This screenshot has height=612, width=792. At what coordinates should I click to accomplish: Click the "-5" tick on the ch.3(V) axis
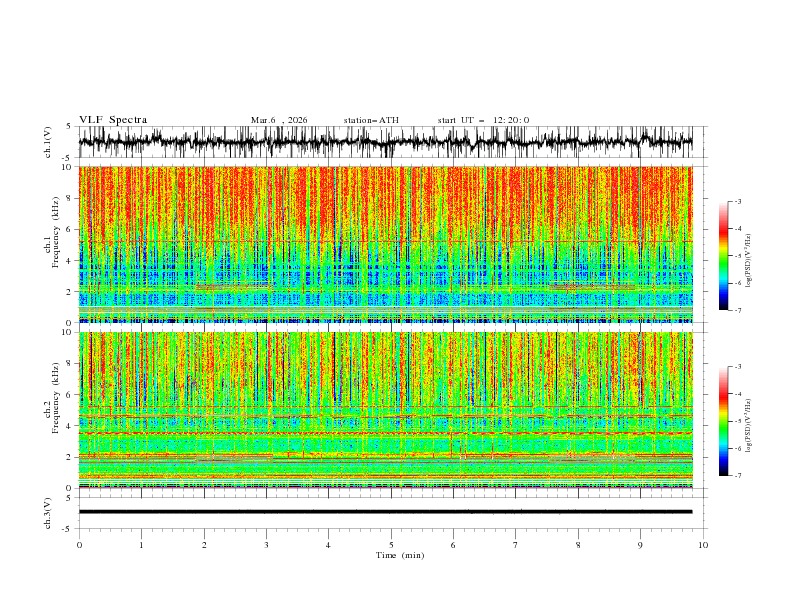tap(68, 529)
